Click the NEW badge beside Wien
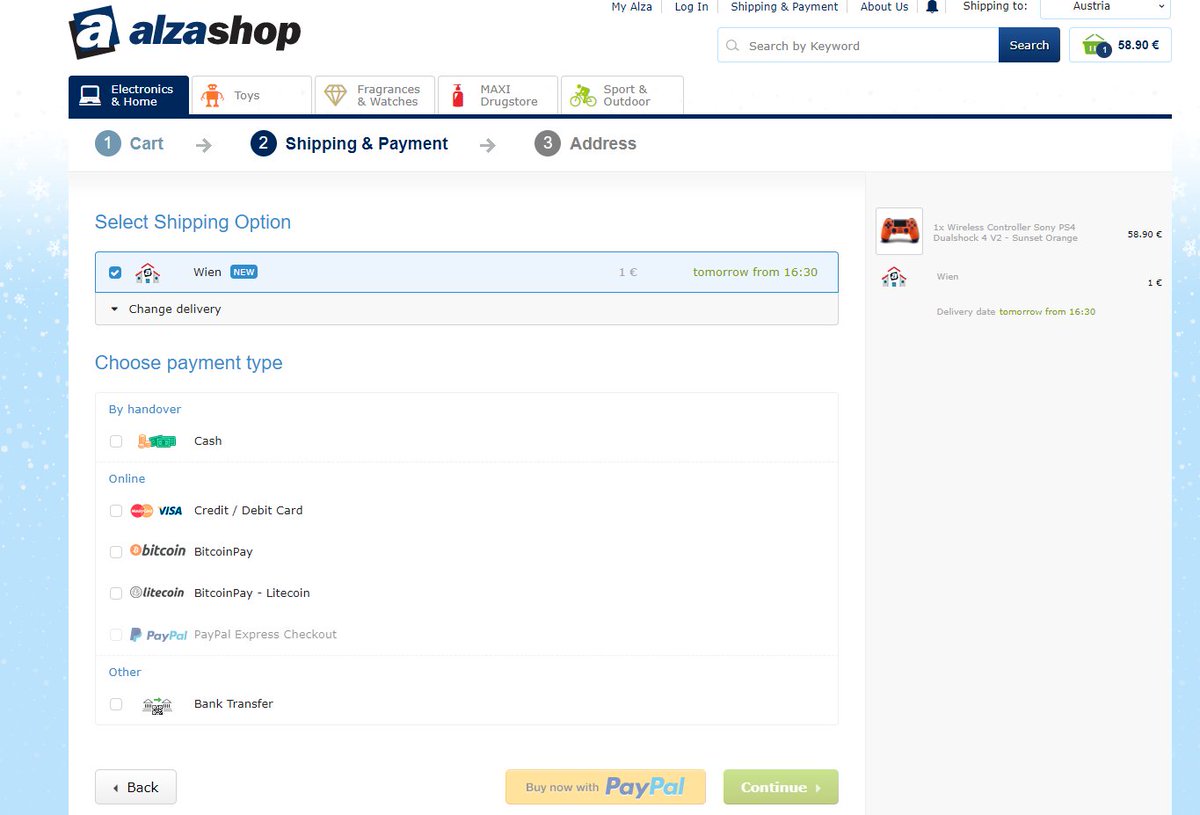This screenshot has width=1200, height=815. [244, 273]
